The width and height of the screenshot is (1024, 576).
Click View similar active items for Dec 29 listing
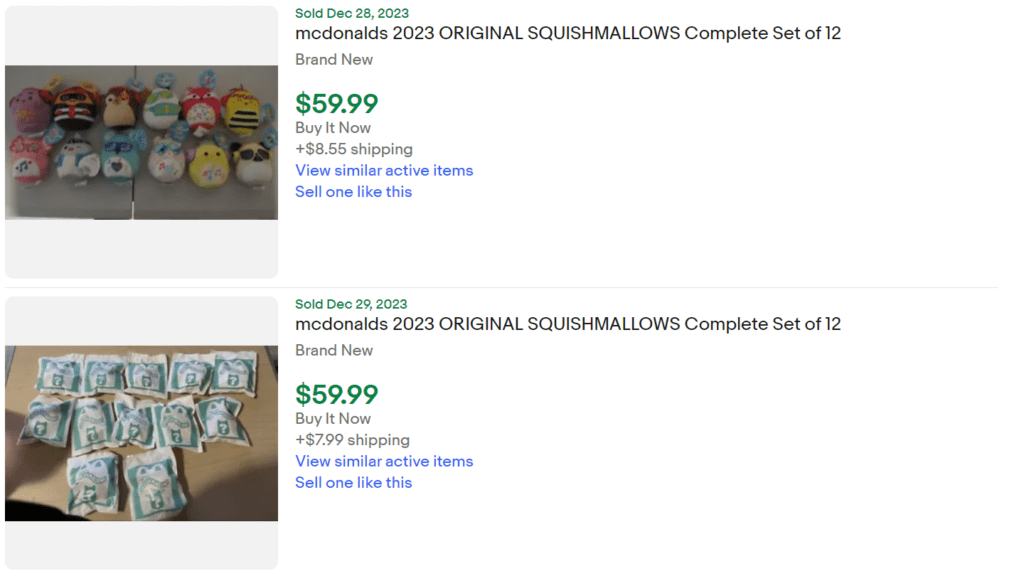click(x=384, y=461)
